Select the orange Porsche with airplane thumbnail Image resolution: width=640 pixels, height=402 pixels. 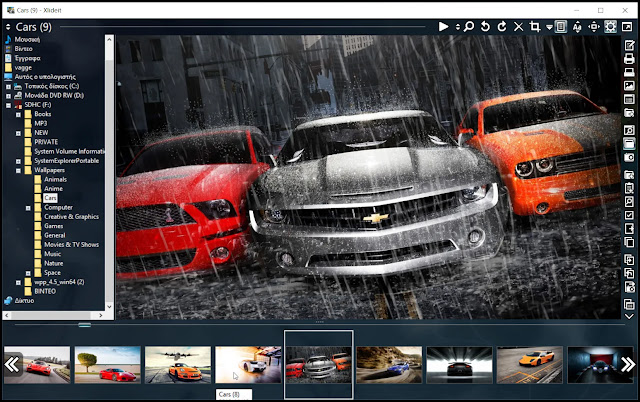pyautogui.click(x=178, y=364)
